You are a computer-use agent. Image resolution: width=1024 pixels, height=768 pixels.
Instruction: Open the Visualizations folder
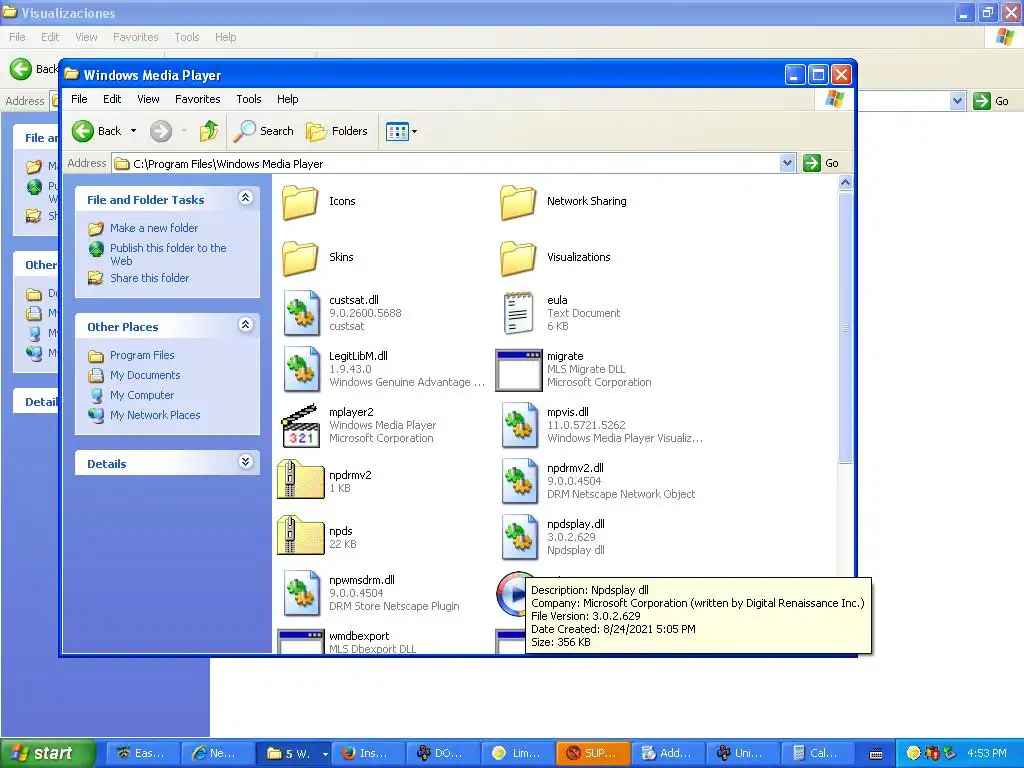point(518,258)
